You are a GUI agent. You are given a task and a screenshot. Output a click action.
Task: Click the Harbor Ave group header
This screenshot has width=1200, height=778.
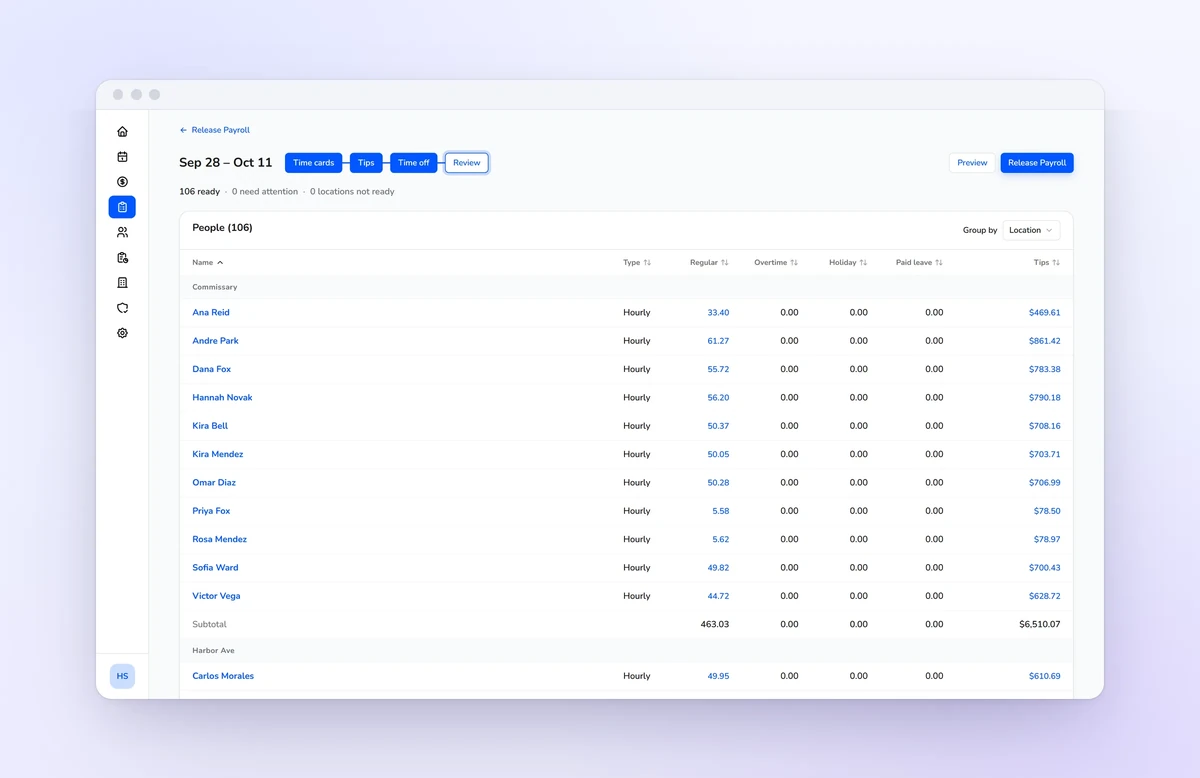tap(626, 651)
